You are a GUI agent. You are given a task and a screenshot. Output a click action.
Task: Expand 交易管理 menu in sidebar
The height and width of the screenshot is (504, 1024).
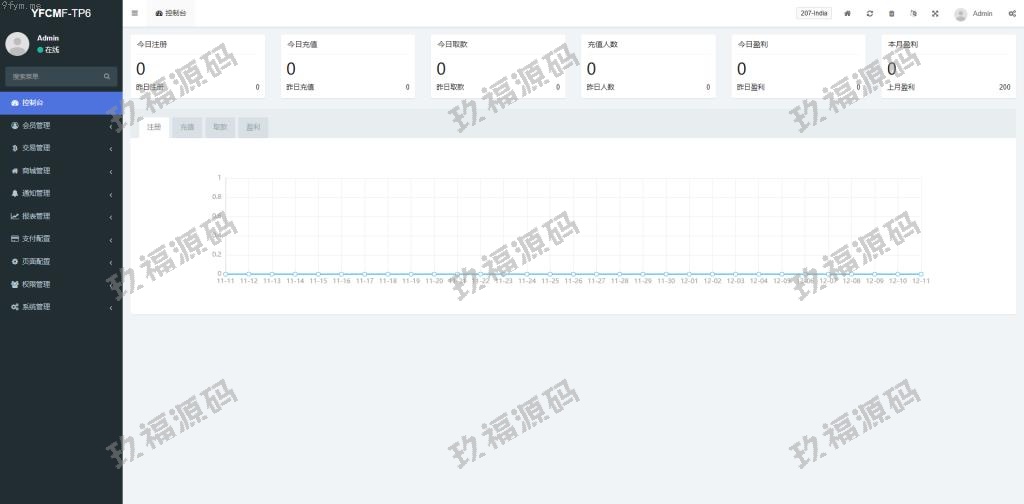click(x=61, y=148)
